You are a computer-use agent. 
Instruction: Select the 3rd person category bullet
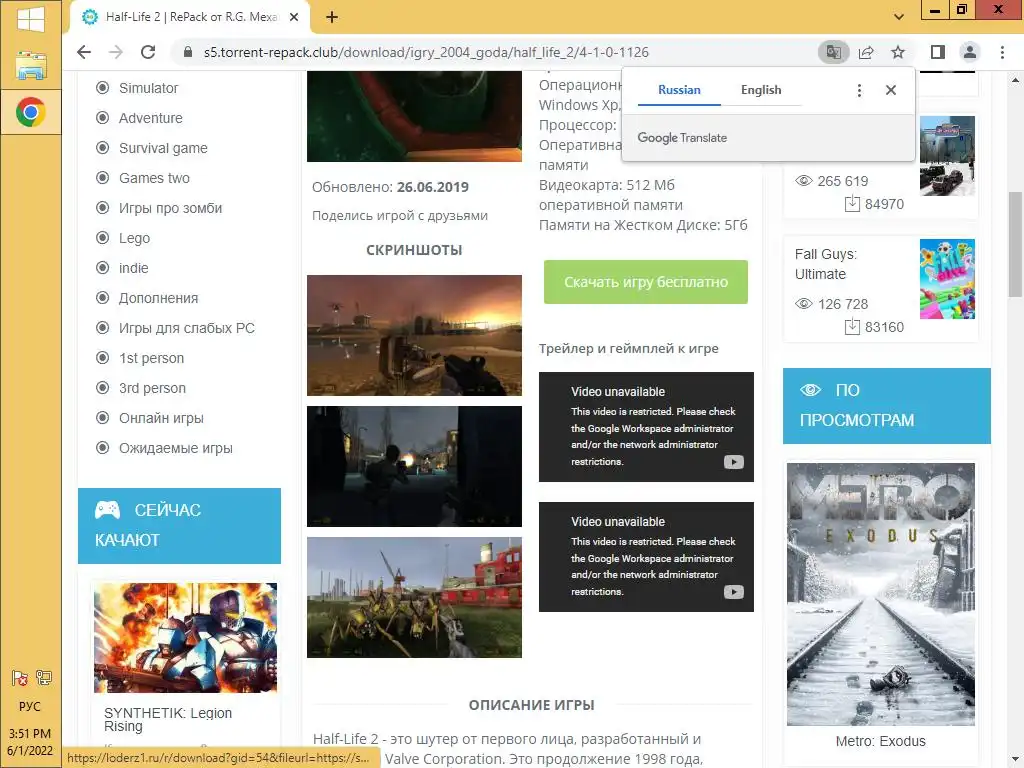[103, 388]
